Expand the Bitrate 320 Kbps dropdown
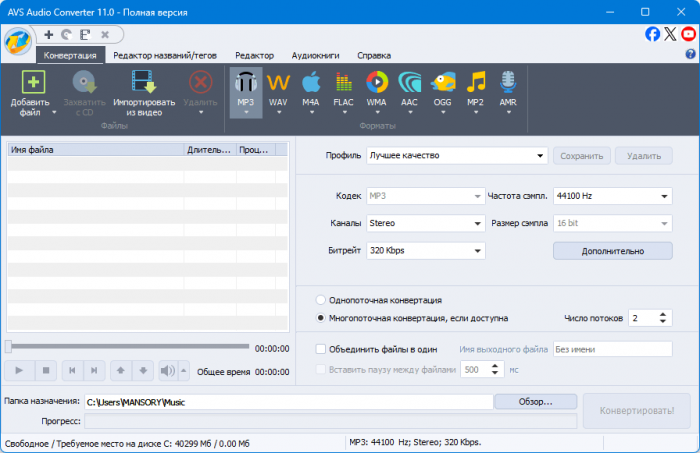Image resolution: width=700 pixels, height=453 pixels. pos(424,251)
